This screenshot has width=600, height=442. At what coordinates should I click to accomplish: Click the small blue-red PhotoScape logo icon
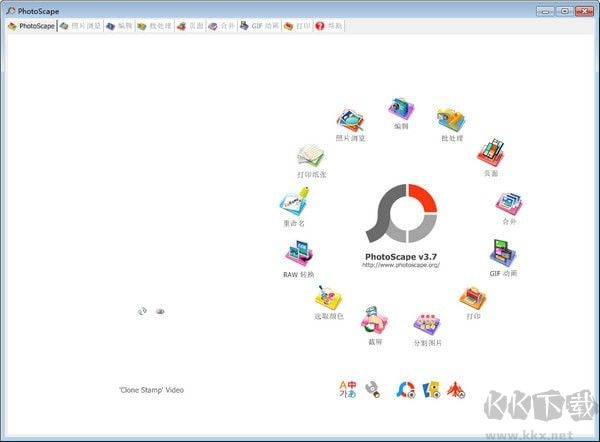coord(406,390)
